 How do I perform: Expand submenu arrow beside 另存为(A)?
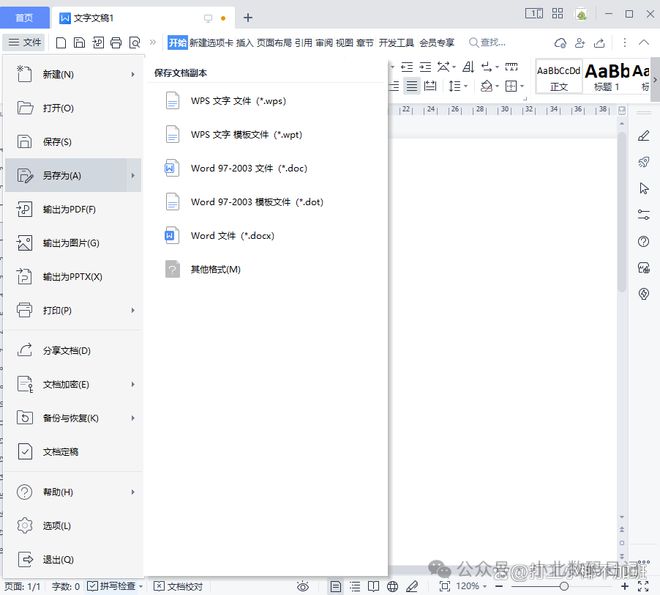click(133, 175)
